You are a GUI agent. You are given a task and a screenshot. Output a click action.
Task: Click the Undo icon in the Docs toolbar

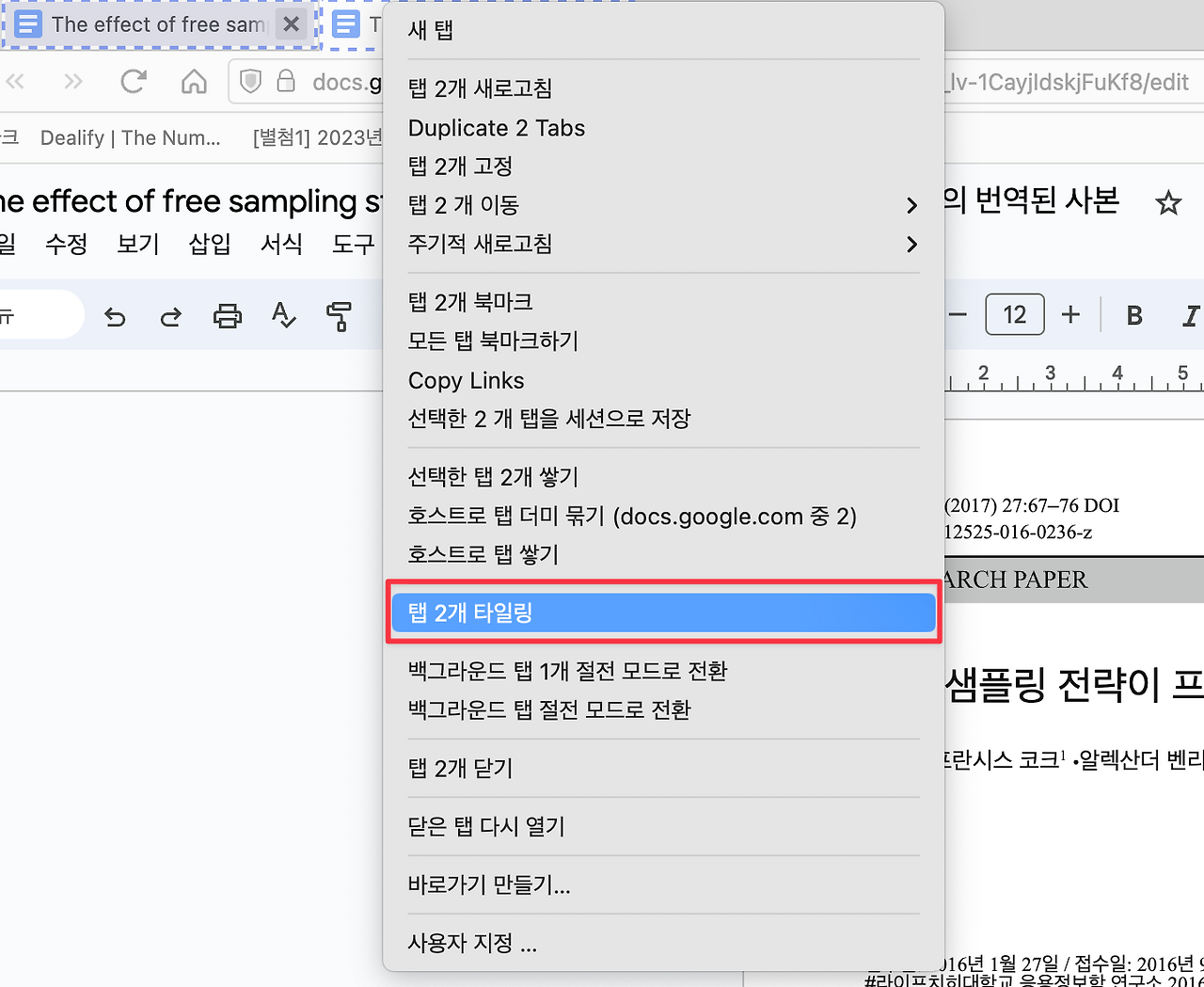coord(115,316)
